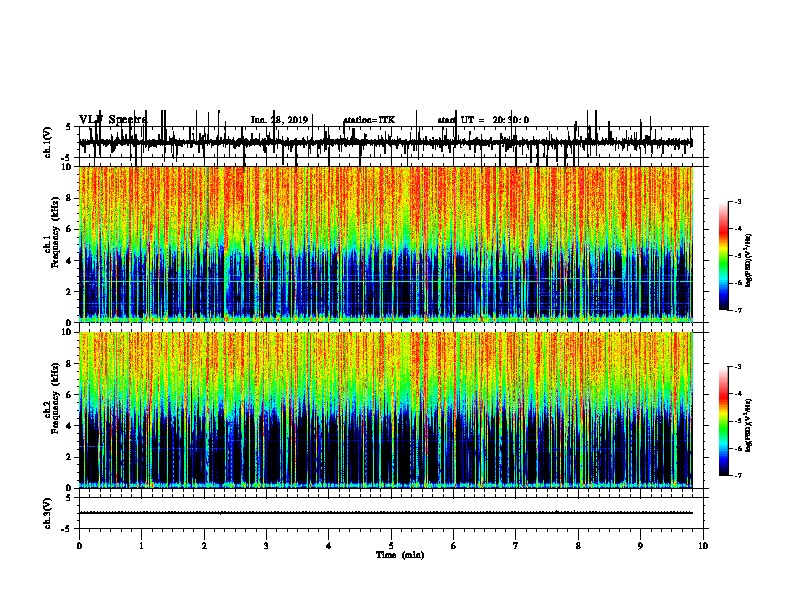The height and width of the screenshot is (612, 792).
Task: Click time axis tick label 8
Action: tap(578, 546)
